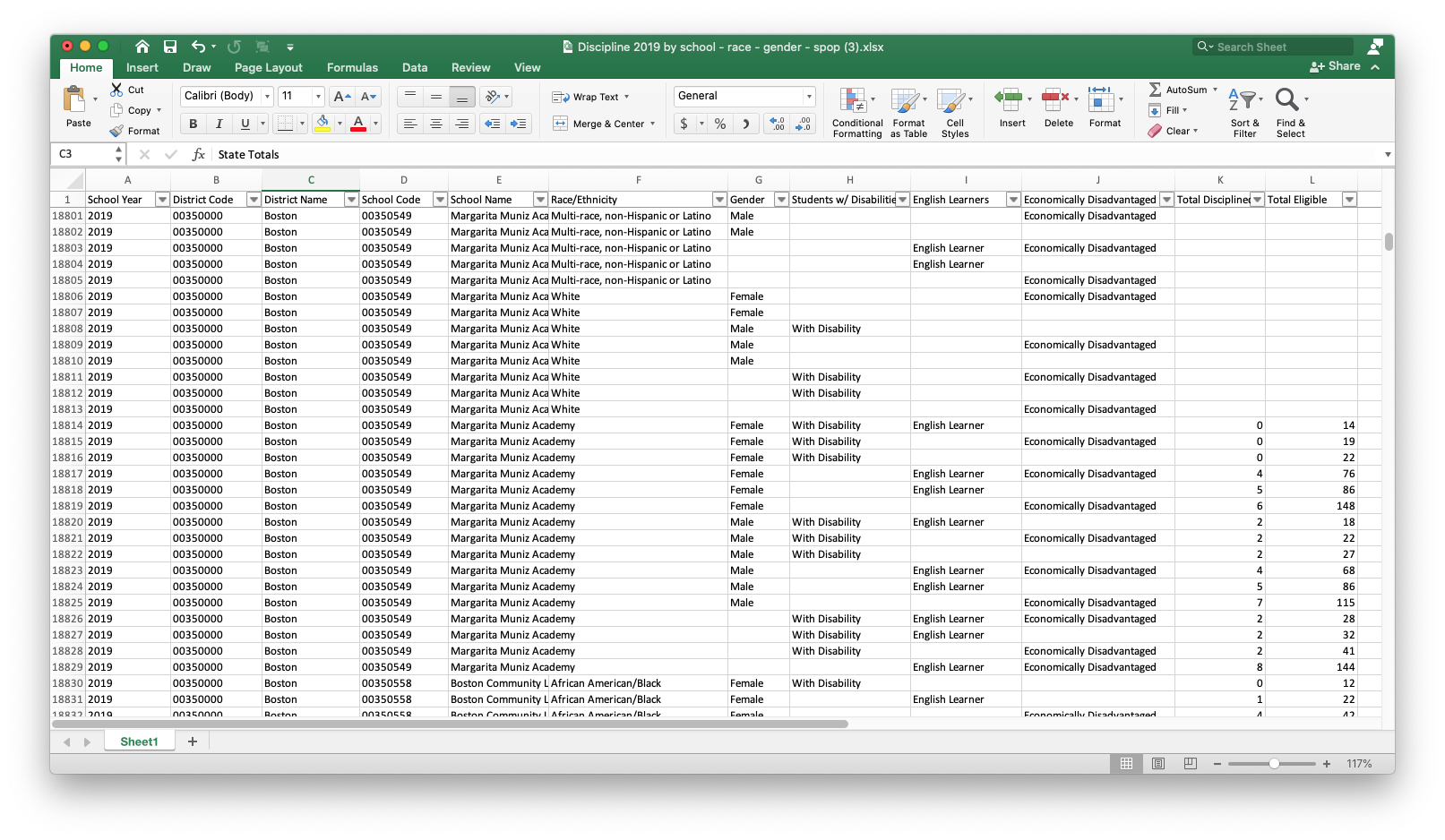1445x840 pixels.
Task: Switch to the Insert ribbon tab
Action: (142, 68)
